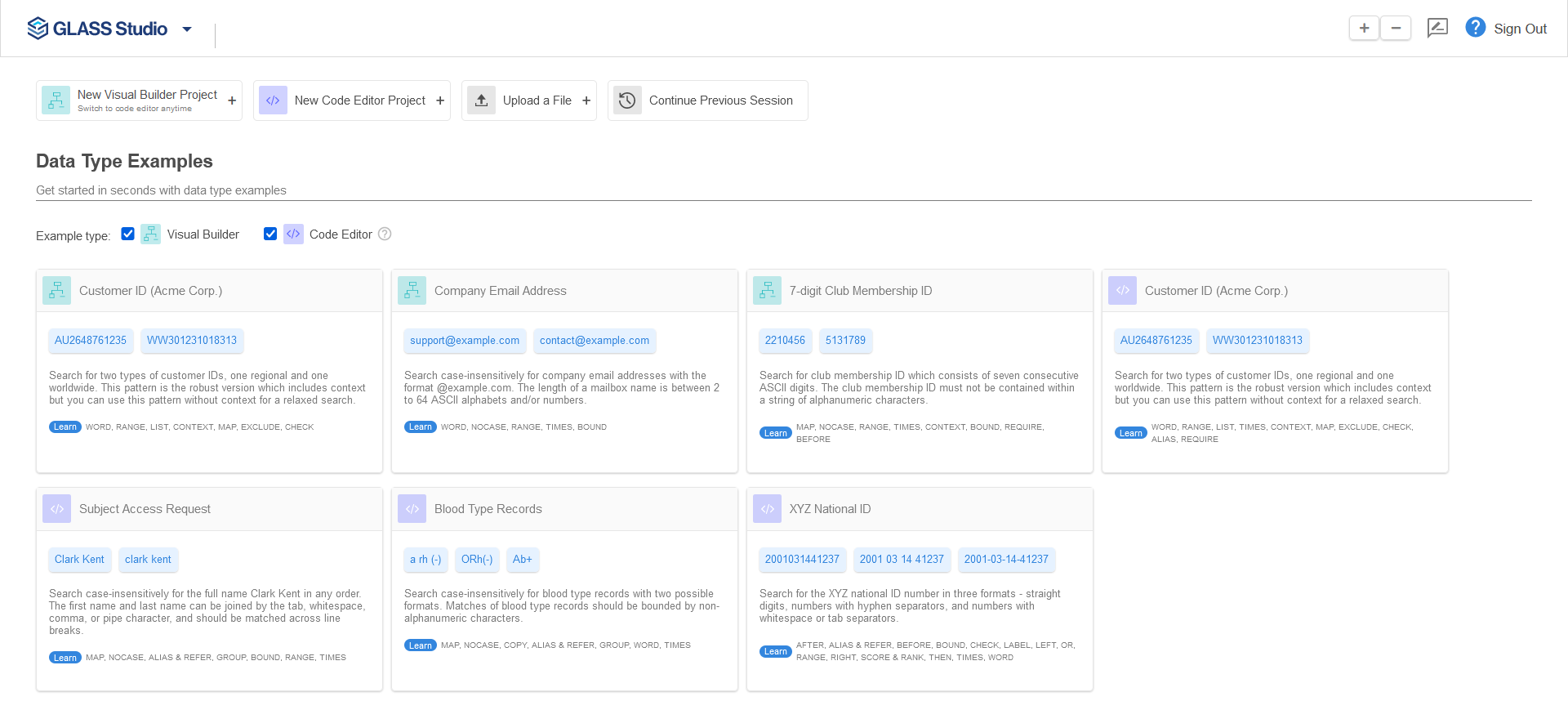Screen dimensions: 1568x710
Task: Open the 7-digit Club Membership ID title
Action: (861, 291)
